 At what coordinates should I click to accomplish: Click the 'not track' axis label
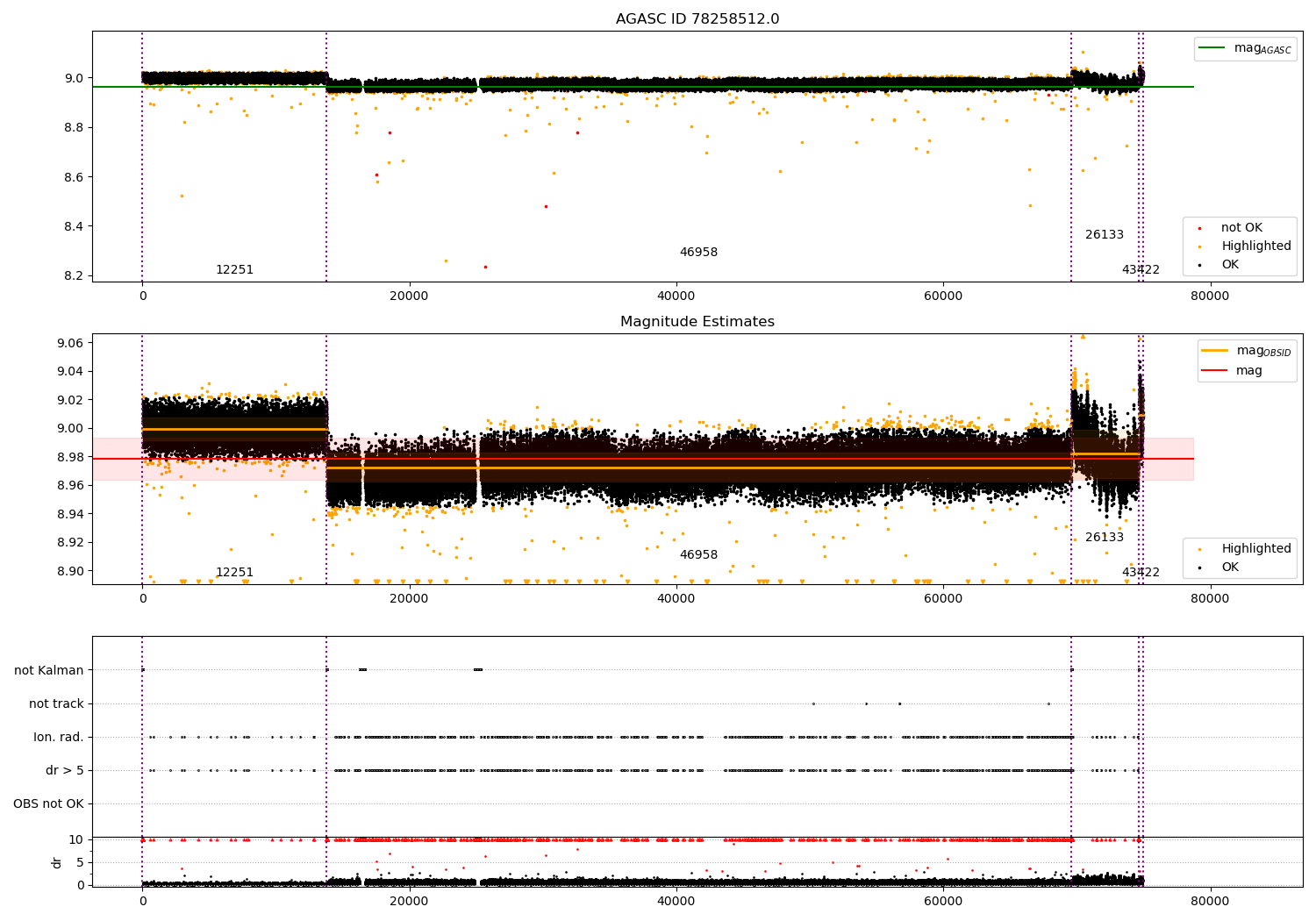tap(56, 703)
